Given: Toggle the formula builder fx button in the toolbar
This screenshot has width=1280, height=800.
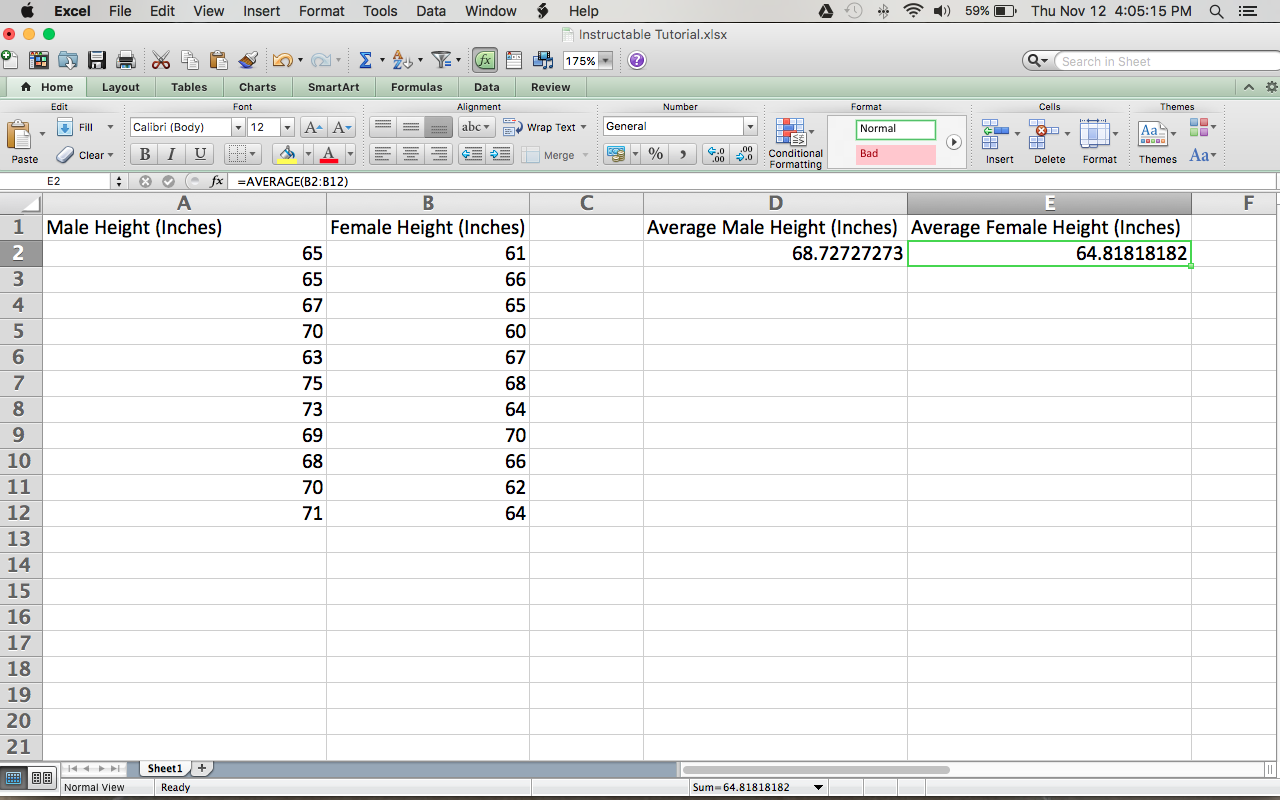Looking at the screenshot, I should click(485, 60).
